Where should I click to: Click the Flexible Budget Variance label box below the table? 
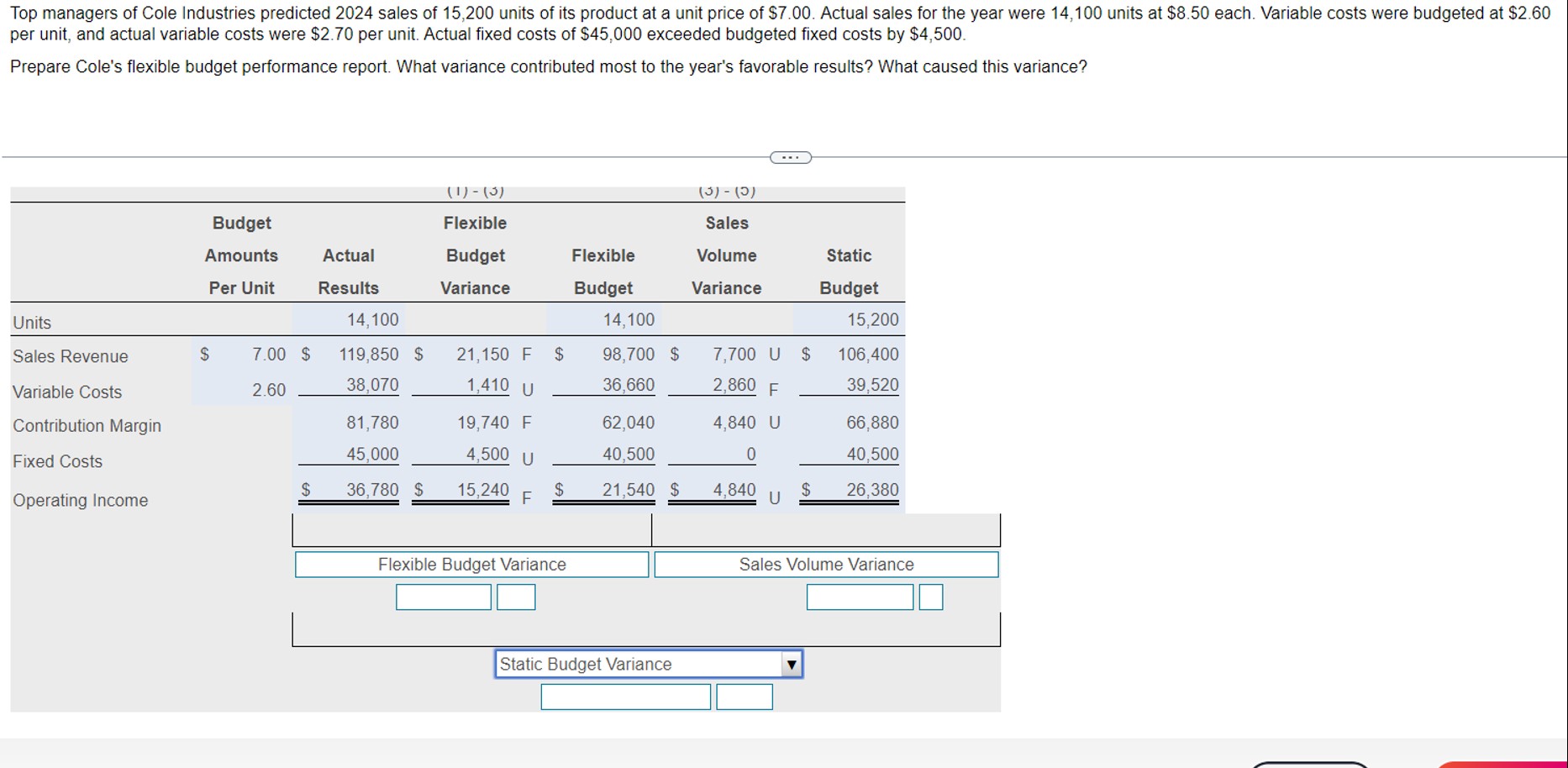point(472,565)
